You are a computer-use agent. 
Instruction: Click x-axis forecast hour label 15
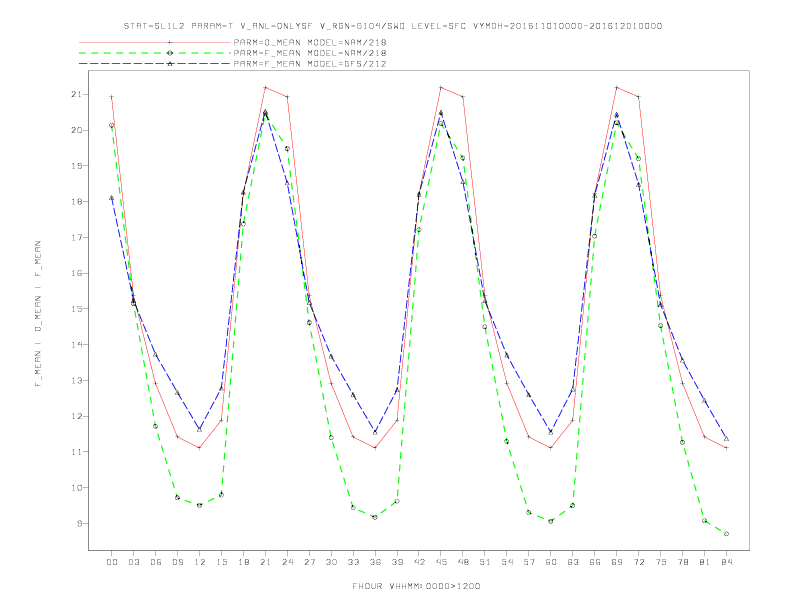tap(221, 562)
